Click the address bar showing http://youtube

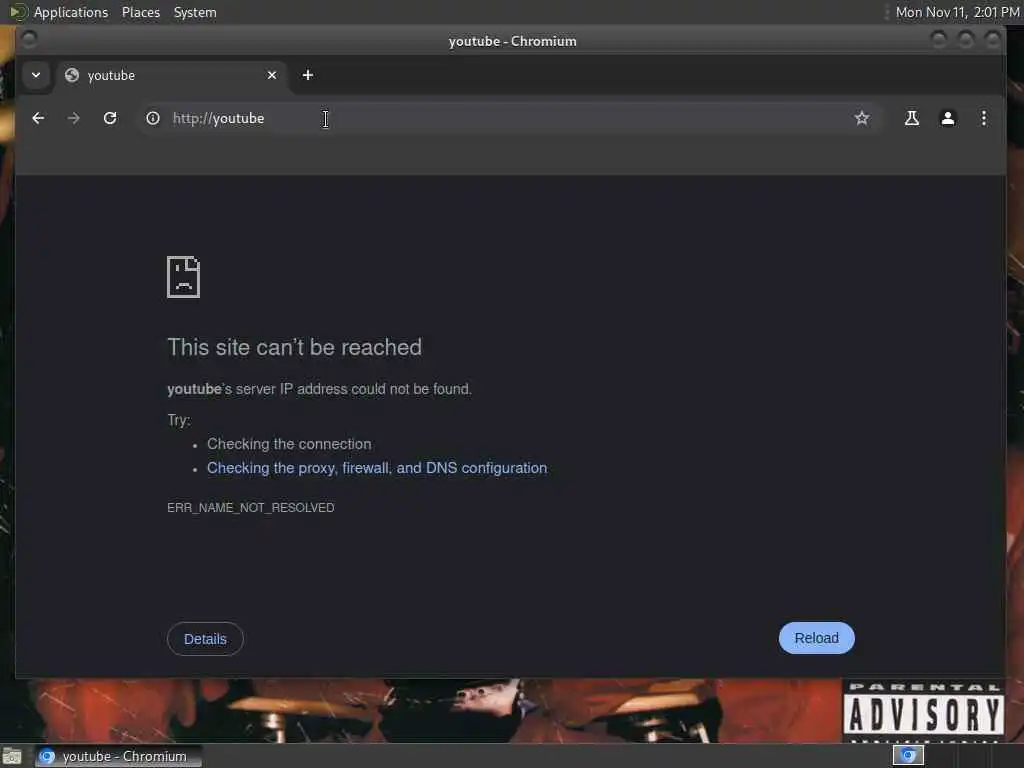pos(509,118)
